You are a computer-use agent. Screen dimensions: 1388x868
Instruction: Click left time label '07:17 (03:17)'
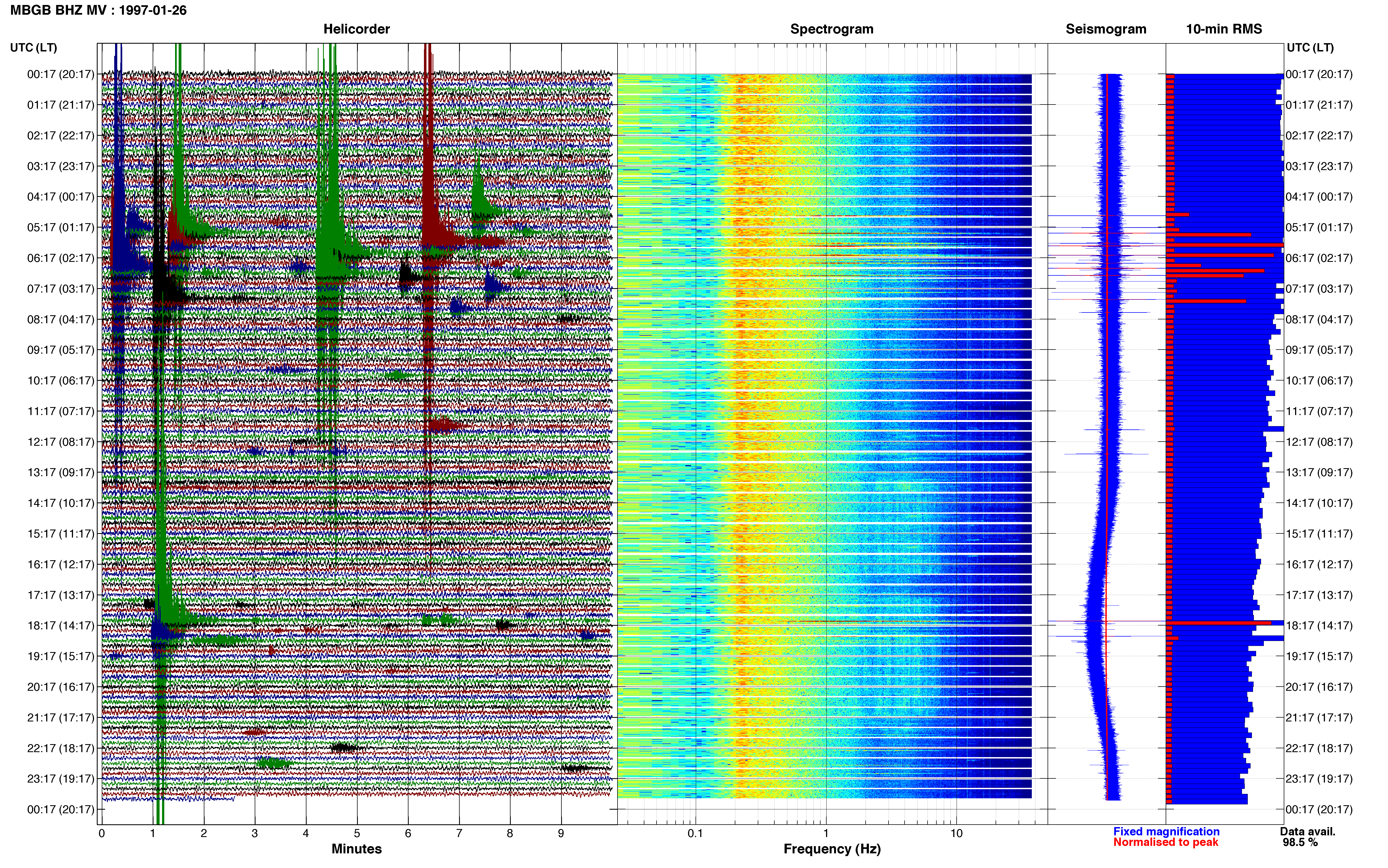point(61,289)
